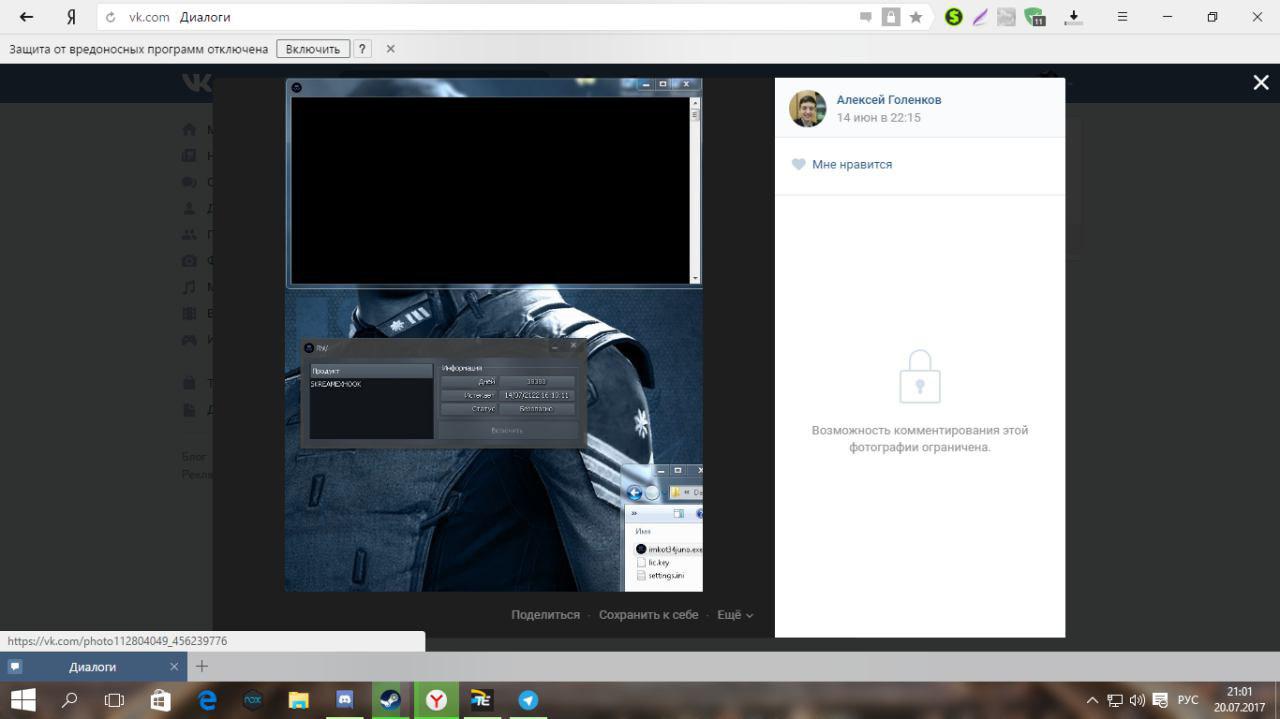Launch Microsoft Store from taskbar

[160, 700]
